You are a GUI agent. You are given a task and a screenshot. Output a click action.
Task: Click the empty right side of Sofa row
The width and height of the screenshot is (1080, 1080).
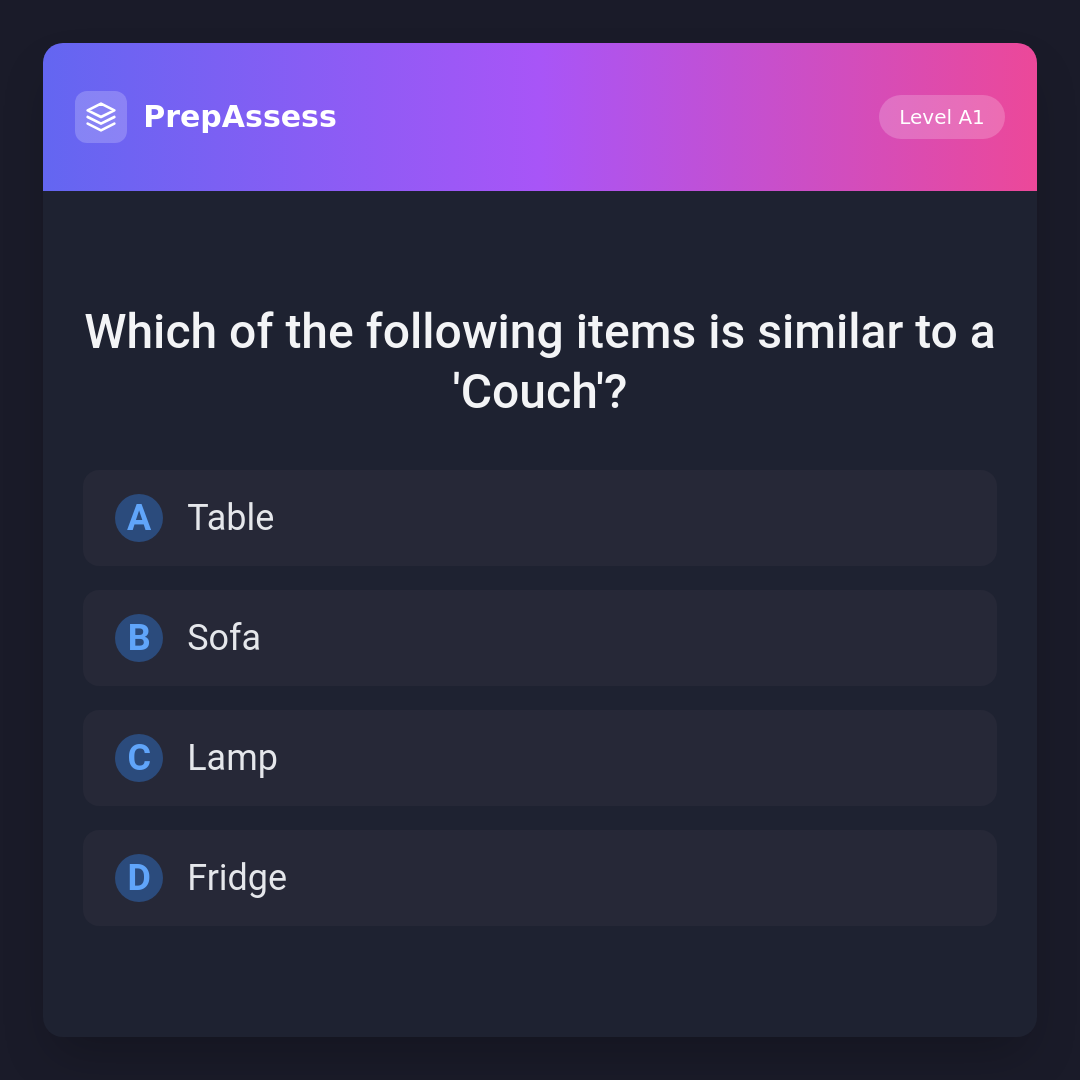tap(800, 638)
